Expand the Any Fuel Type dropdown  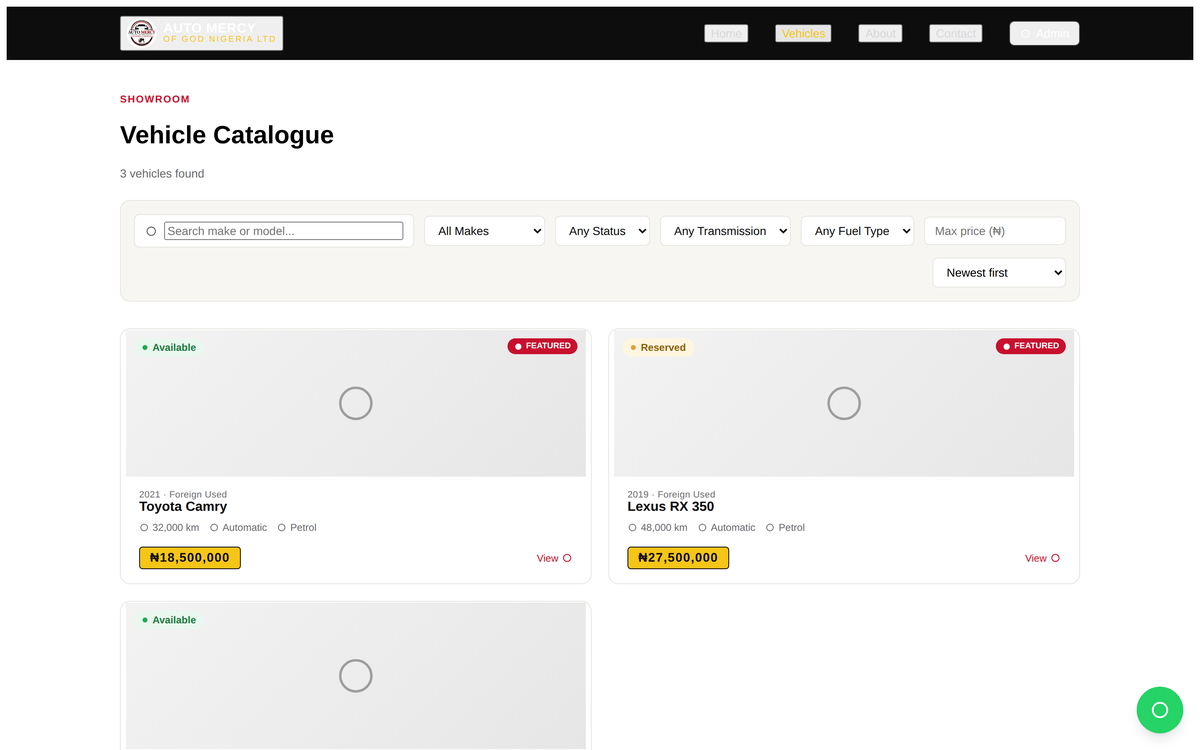857,231
